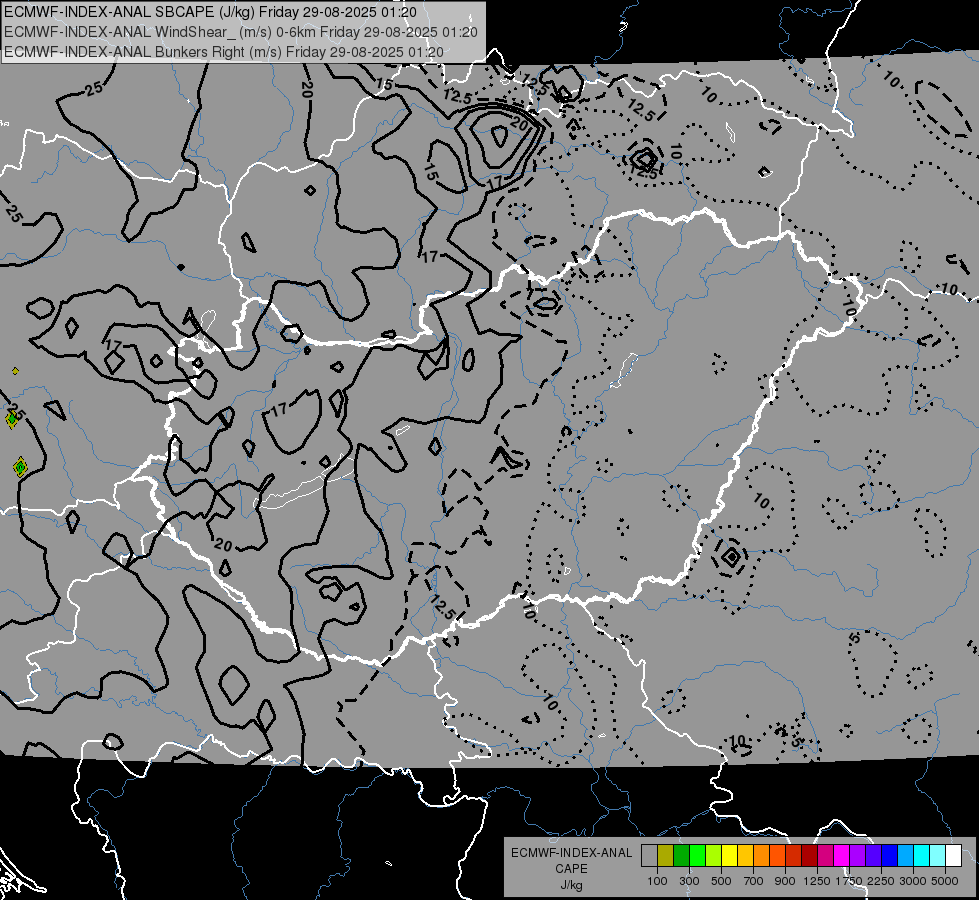Click the pale cyan legend swatch
The height and width of the screenshot is (900, 979).
pyautogui.click(x=938, y=855)
